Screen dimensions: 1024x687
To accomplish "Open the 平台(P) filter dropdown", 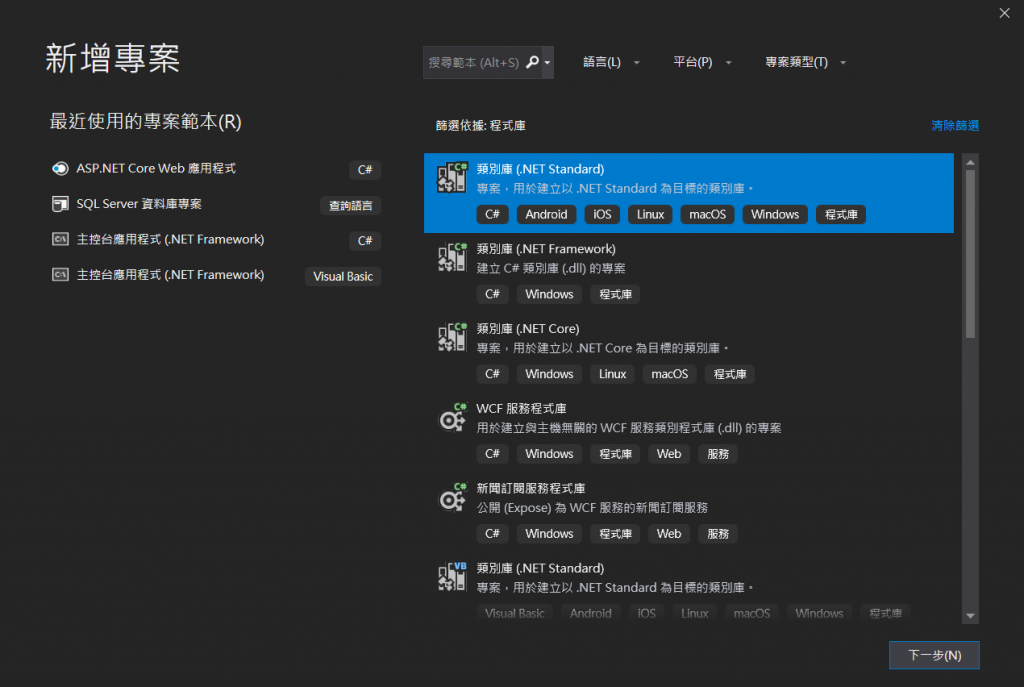I will [702, 62].
